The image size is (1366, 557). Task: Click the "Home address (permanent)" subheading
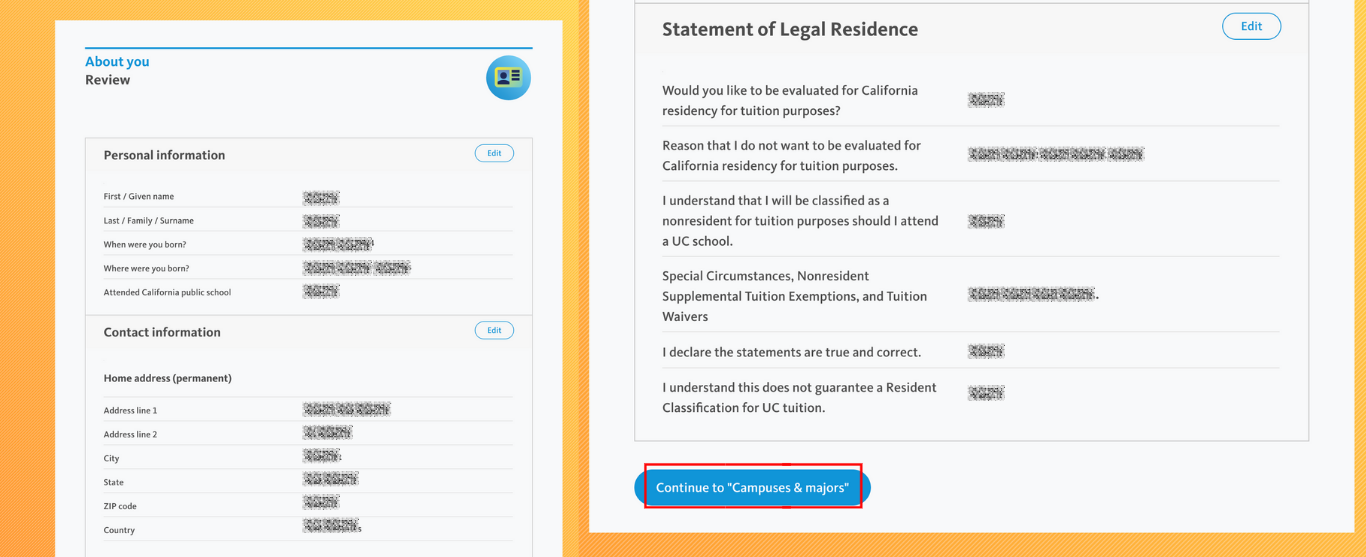(x=168, y=378)
